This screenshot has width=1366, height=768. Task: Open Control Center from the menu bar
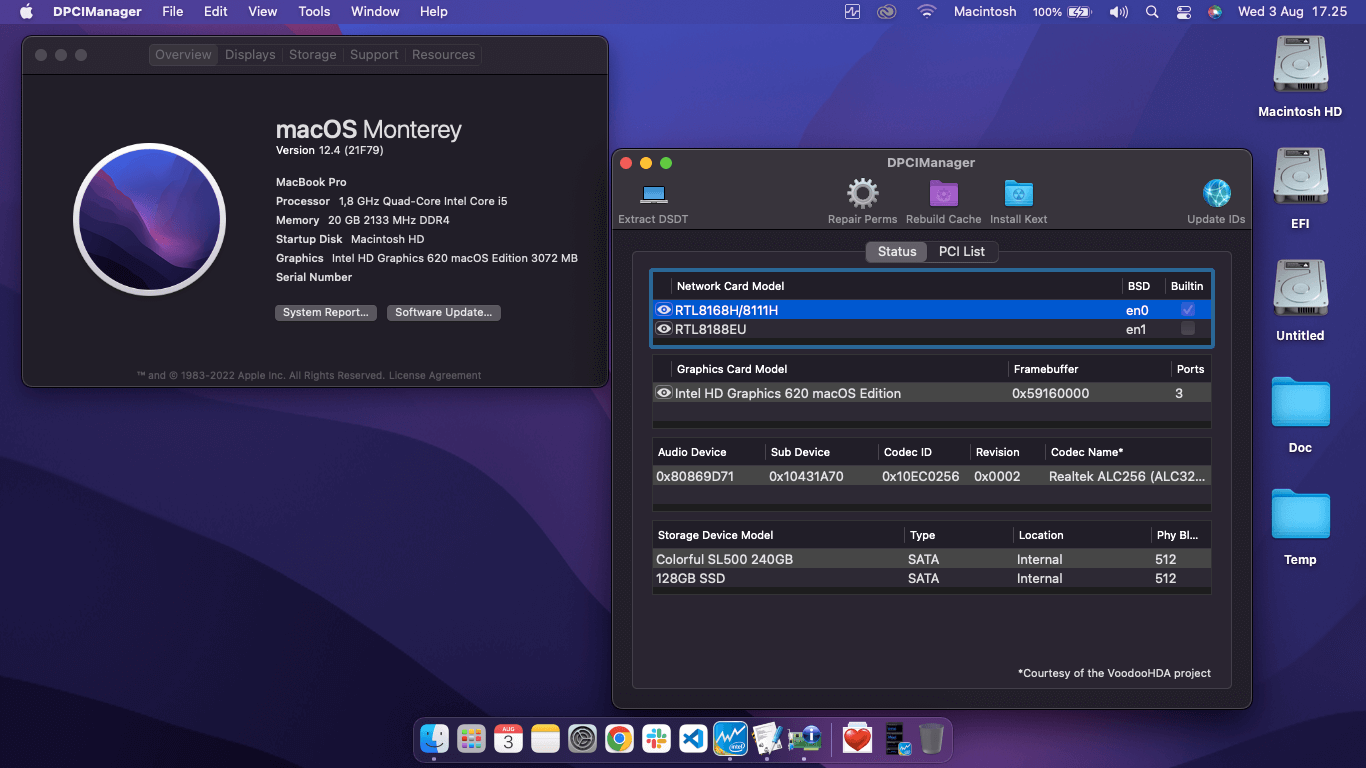[x=1184, y=12]
